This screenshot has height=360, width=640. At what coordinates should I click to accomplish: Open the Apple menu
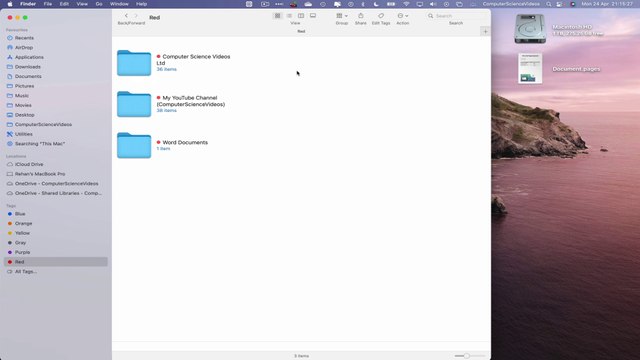(10, 4)
